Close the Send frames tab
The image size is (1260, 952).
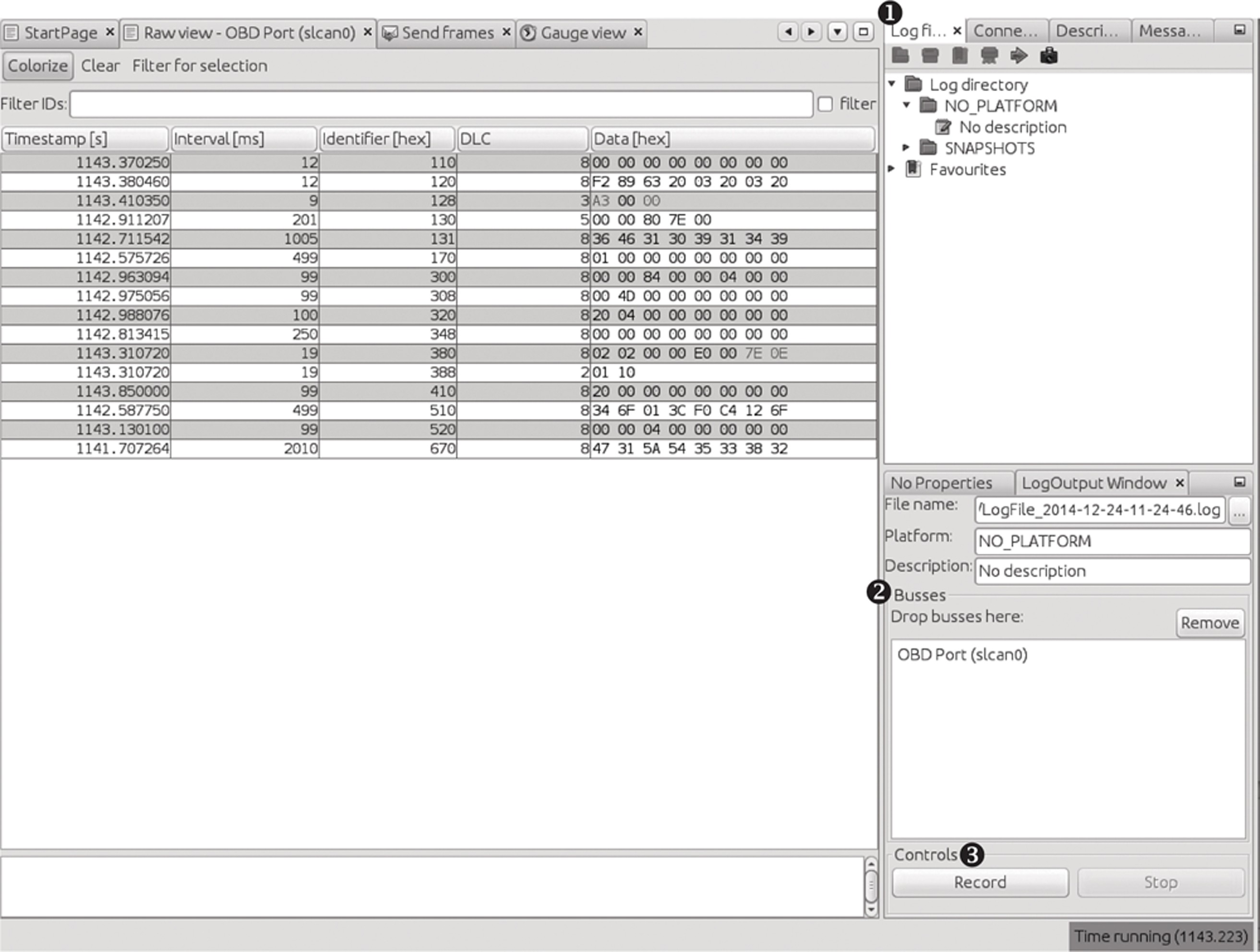(x=506, y=32)
